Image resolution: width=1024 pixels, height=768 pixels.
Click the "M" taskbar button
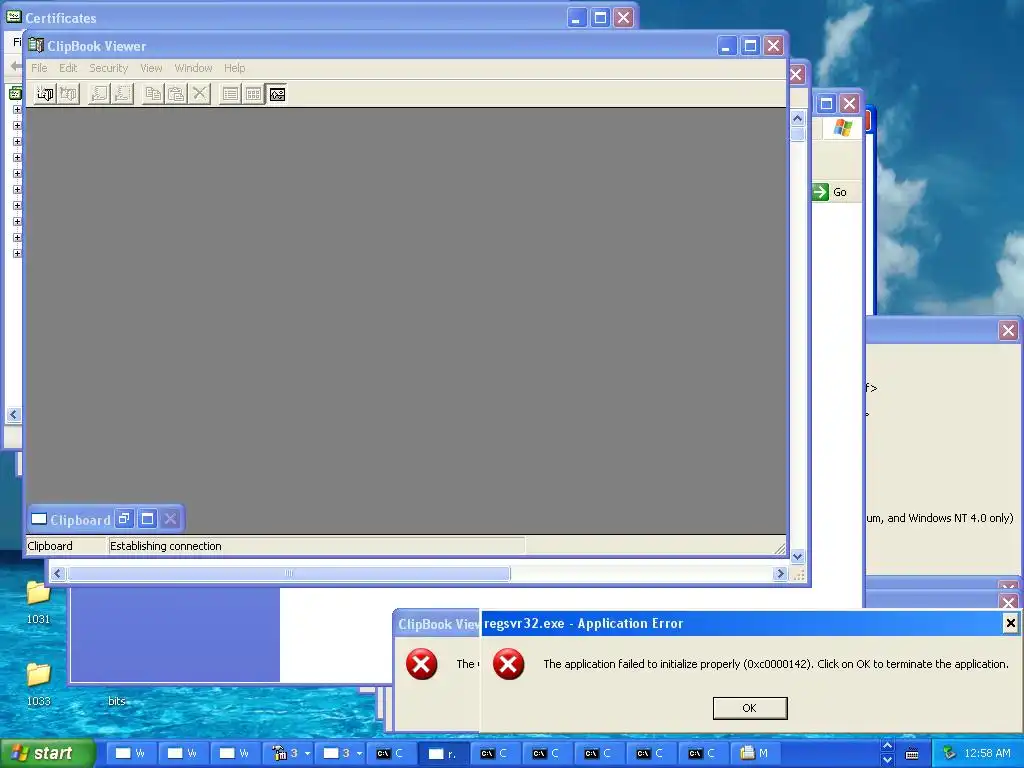pyautogui.click(x=754, y=753)
